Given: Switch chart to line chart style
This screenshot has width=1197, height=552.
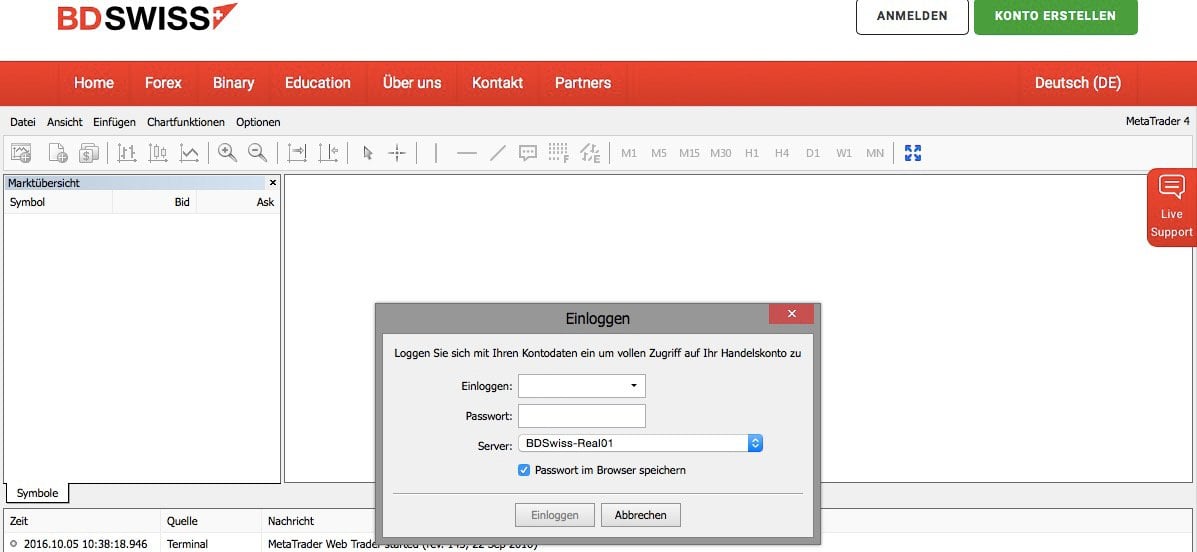Looking at the screenshot, I should click(189, 153).
